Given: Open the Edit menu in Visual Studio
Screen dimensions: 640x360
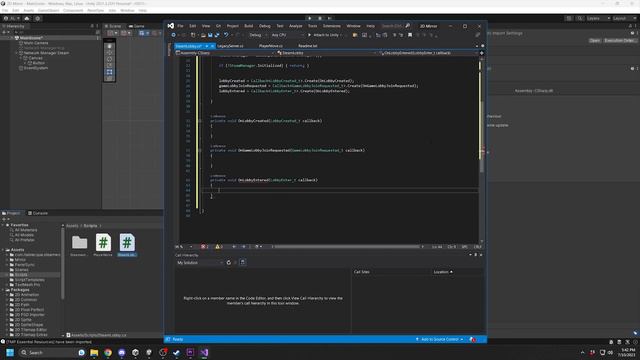Looking at the screenshot, I should tap(193, 26).
